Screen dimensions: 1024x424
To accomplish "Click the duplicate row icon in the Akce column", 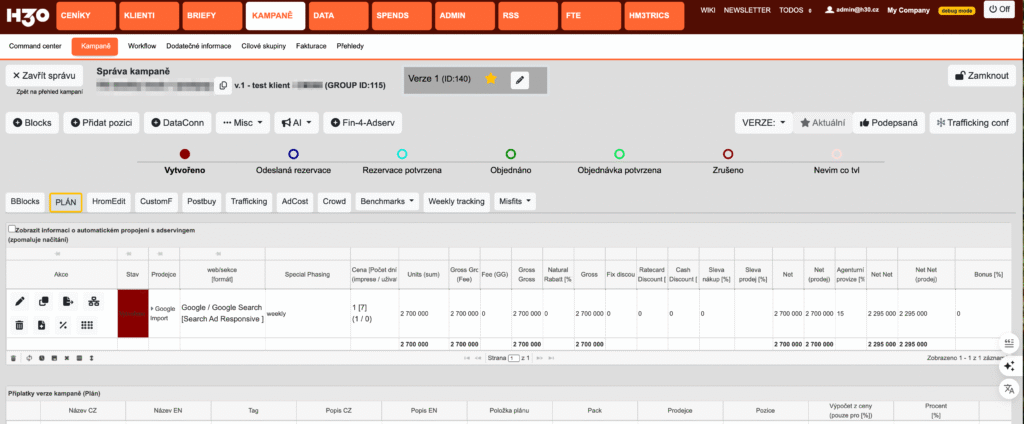I will [43, 302].
